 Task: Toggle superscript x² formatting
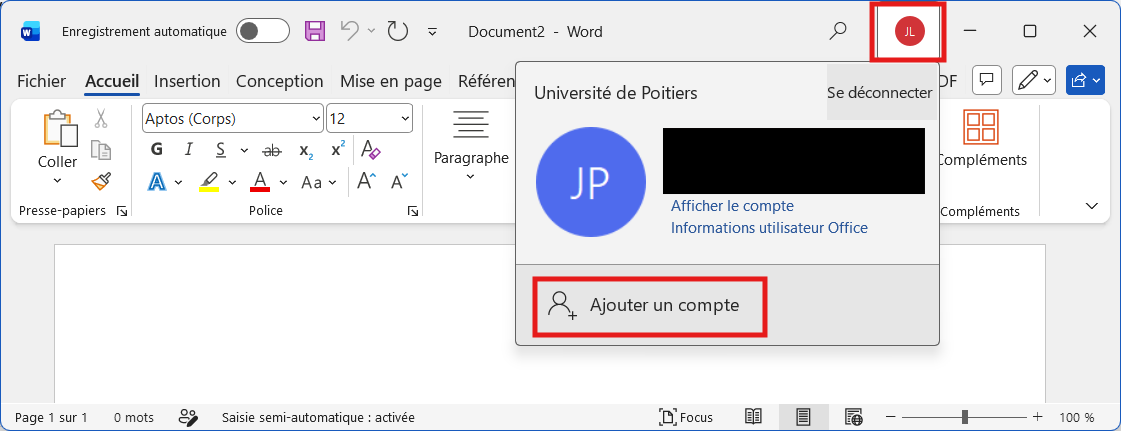click(x=338, y=150)
